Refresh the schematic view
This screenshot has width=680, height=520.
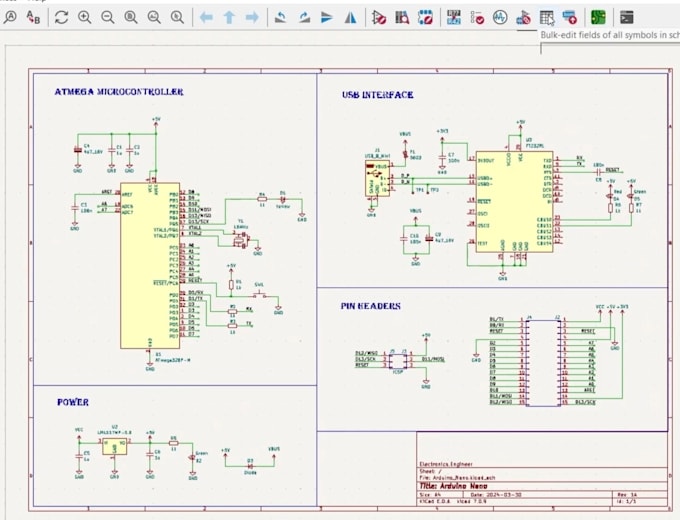coord(61,17)
